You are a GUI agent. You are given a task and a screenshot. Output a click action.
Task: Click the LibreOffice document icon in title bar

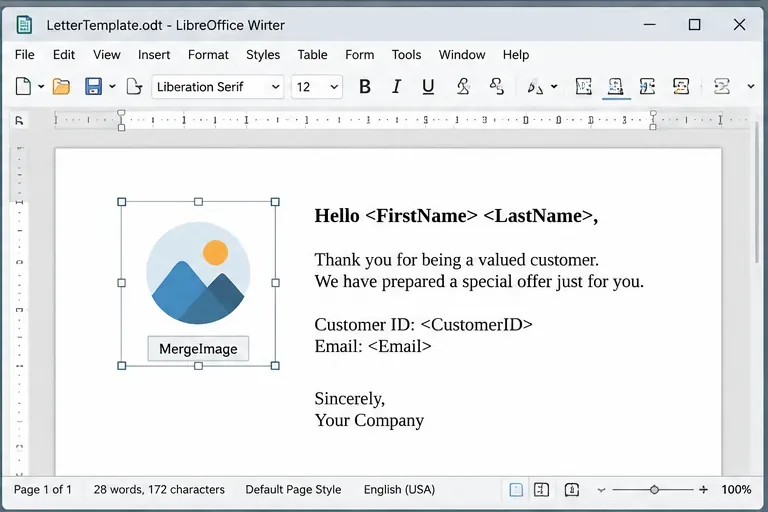point(24,24)
